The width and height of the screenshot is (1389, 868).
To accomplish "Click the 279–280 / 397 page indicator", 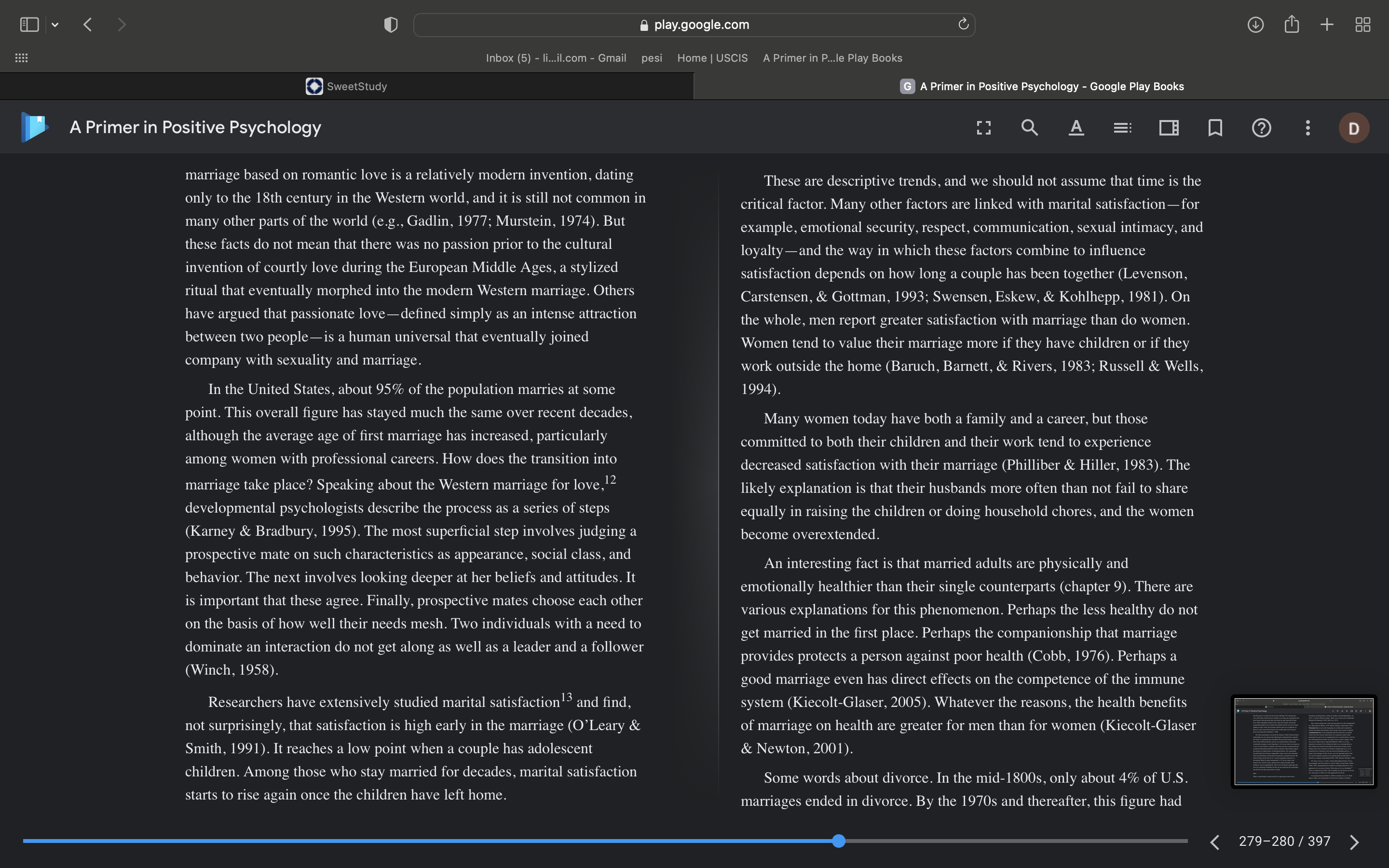I will (x=1284, y=841).
